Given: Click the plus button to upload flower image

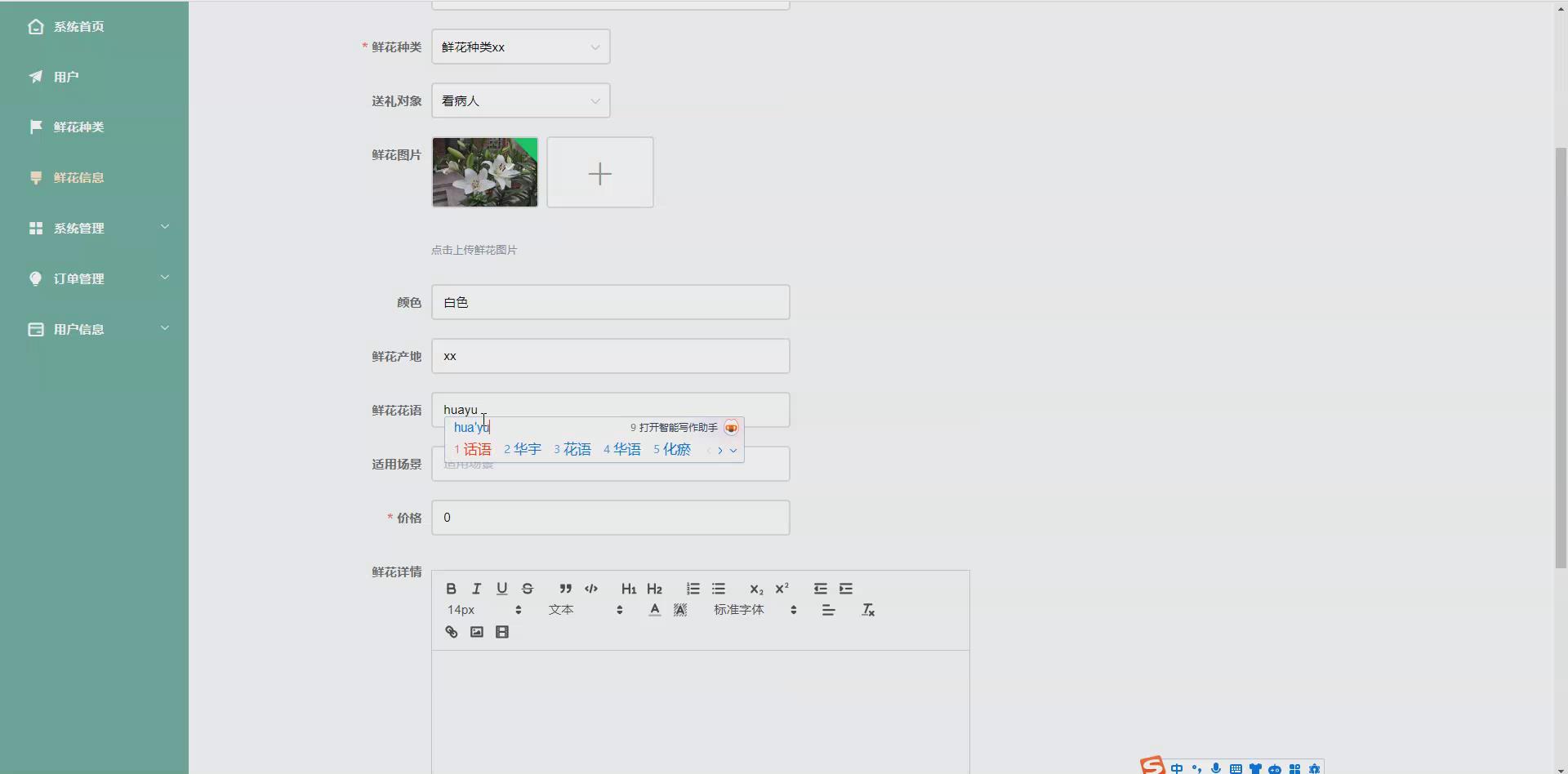Looking at the screenshot, I should pos(600,172).
